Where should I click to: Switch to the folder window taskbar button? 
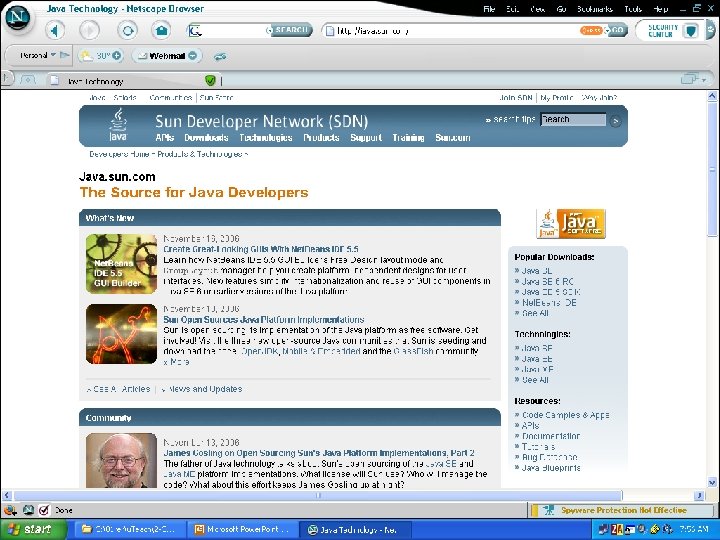[129, 529]
